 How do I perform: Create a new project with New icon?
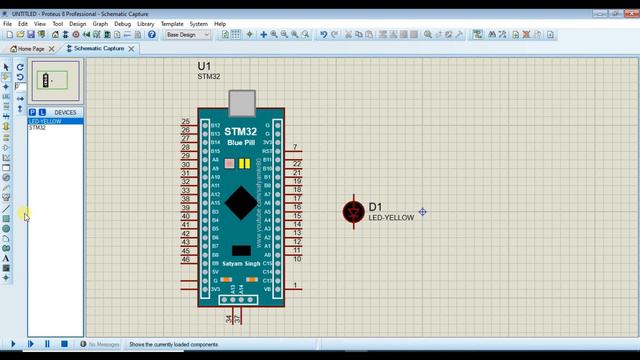tap(10, 35)
